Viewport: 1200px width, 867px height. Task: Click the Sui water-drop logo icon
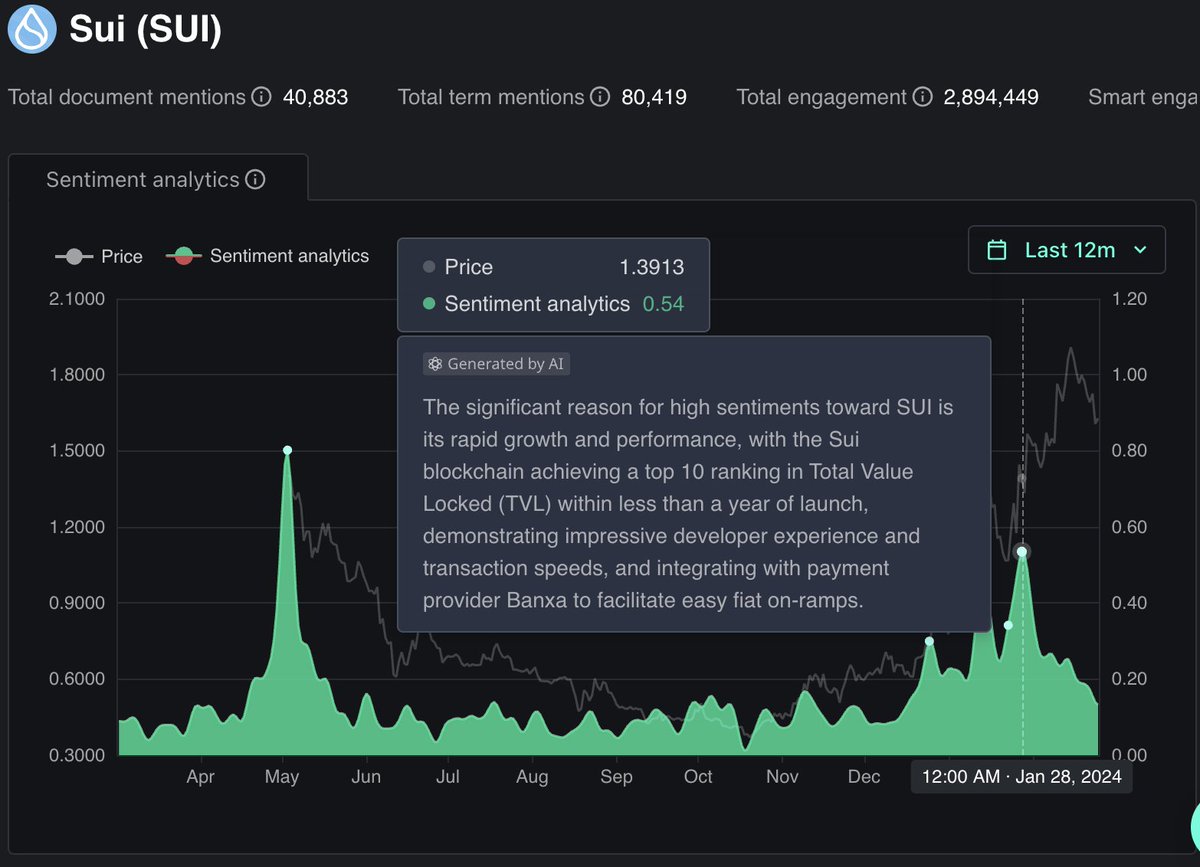[33, 29]
